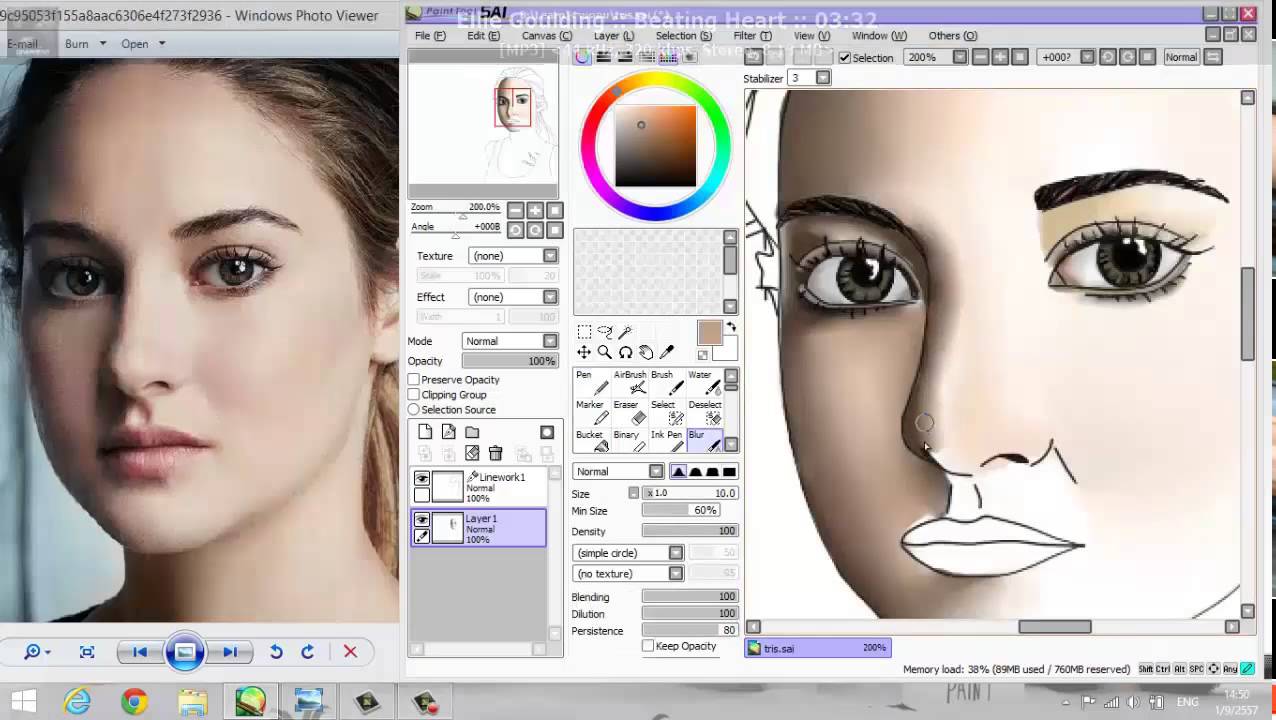This screenshot has width=1276, height=720.
Task: Create a new layer folder
Action: (x=472, y=432)
